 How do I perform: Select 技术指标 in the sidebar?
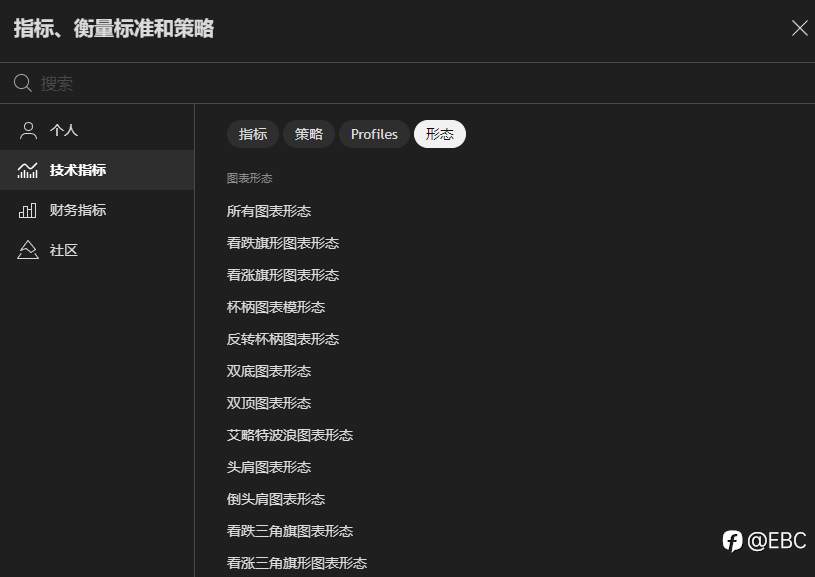97,170
